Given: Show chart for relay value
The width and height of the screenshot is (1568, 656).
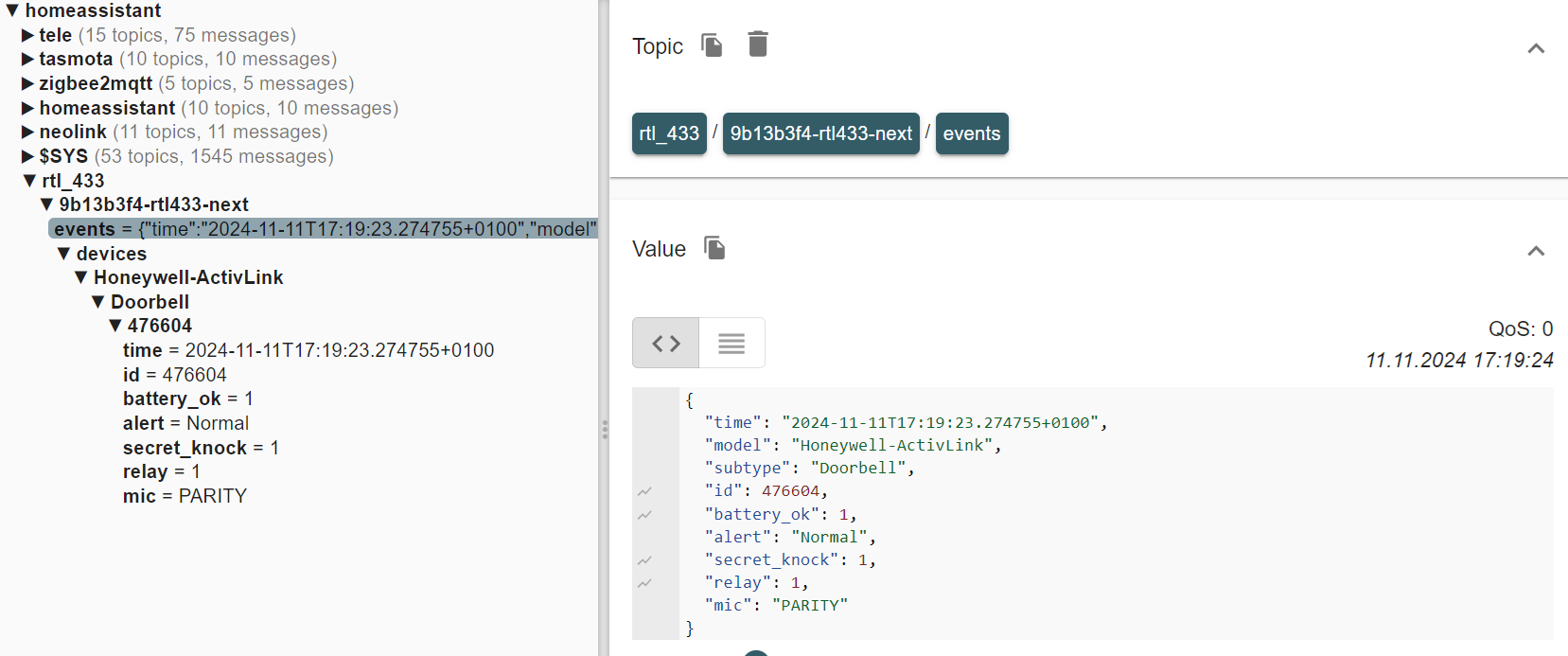Looking at the screenshot, I should click(644, 583).
